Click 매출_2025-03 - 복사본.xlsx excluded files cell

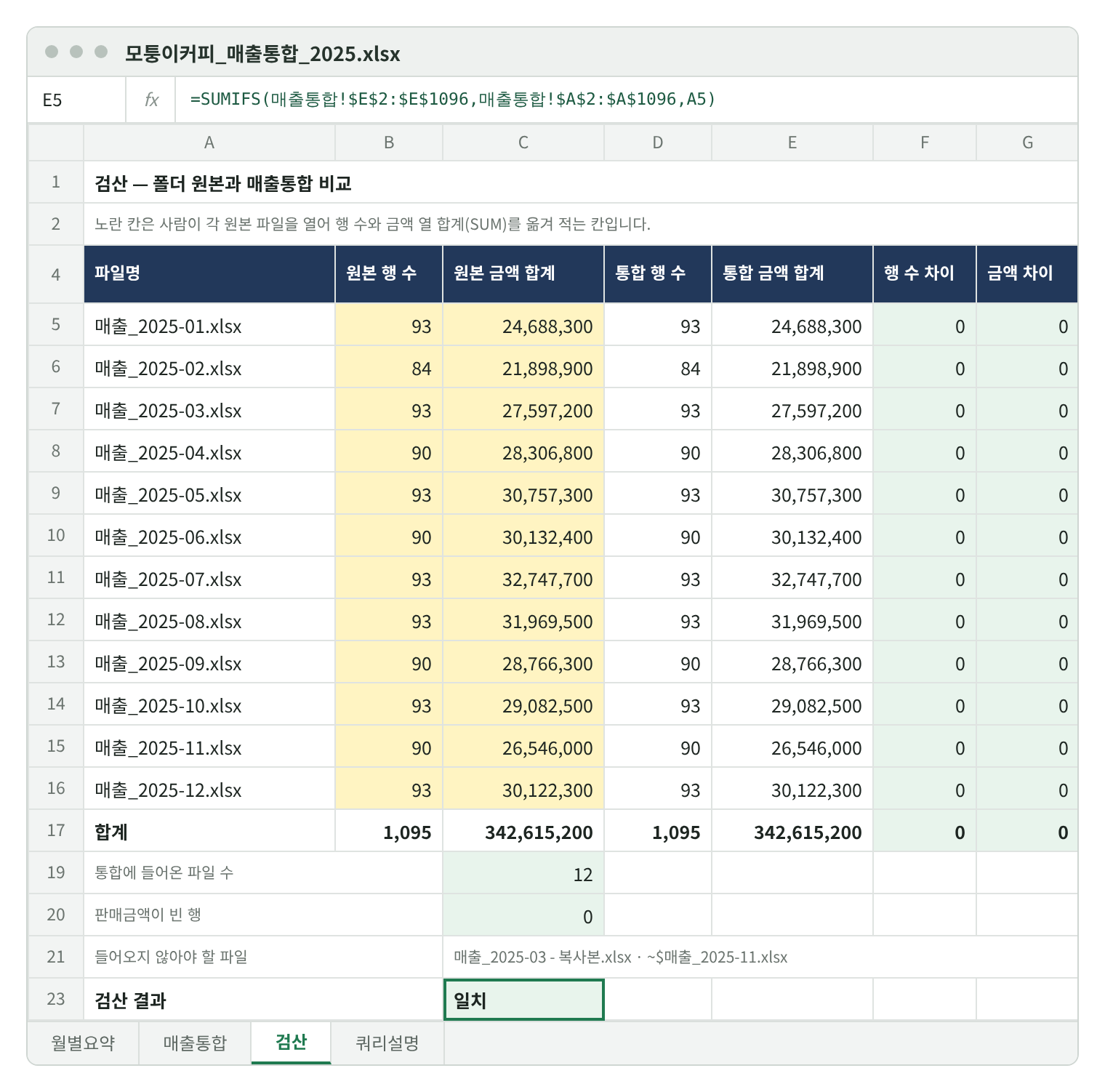760,957
